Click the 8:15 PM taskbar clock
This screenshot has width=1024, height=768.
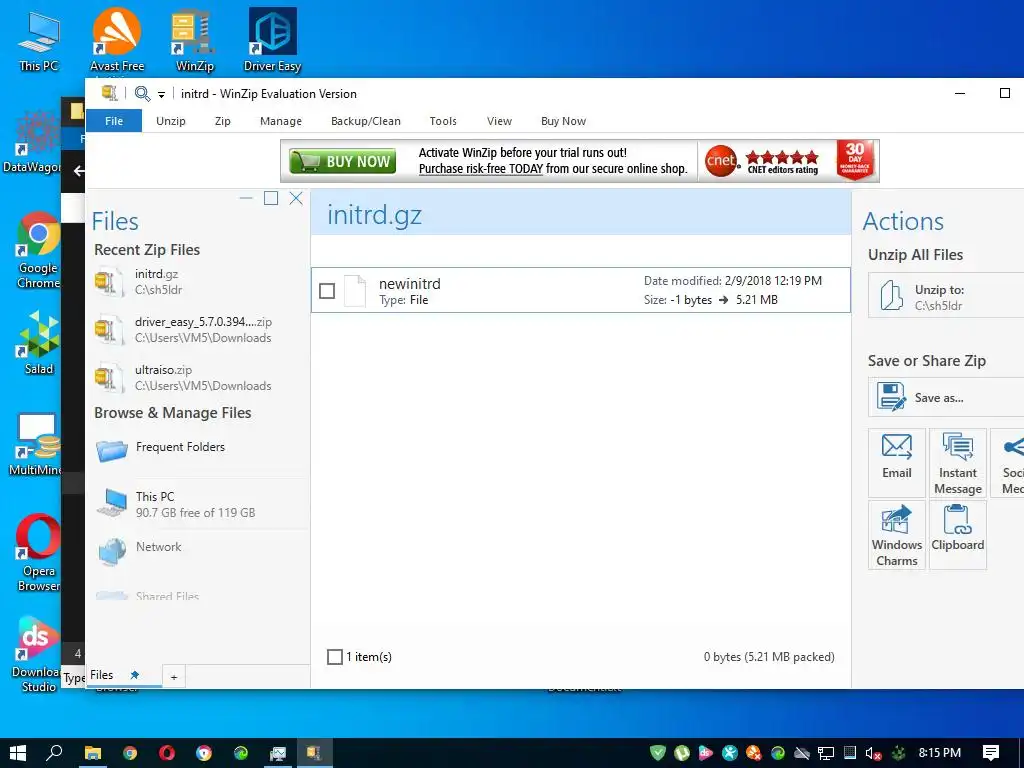939,753
